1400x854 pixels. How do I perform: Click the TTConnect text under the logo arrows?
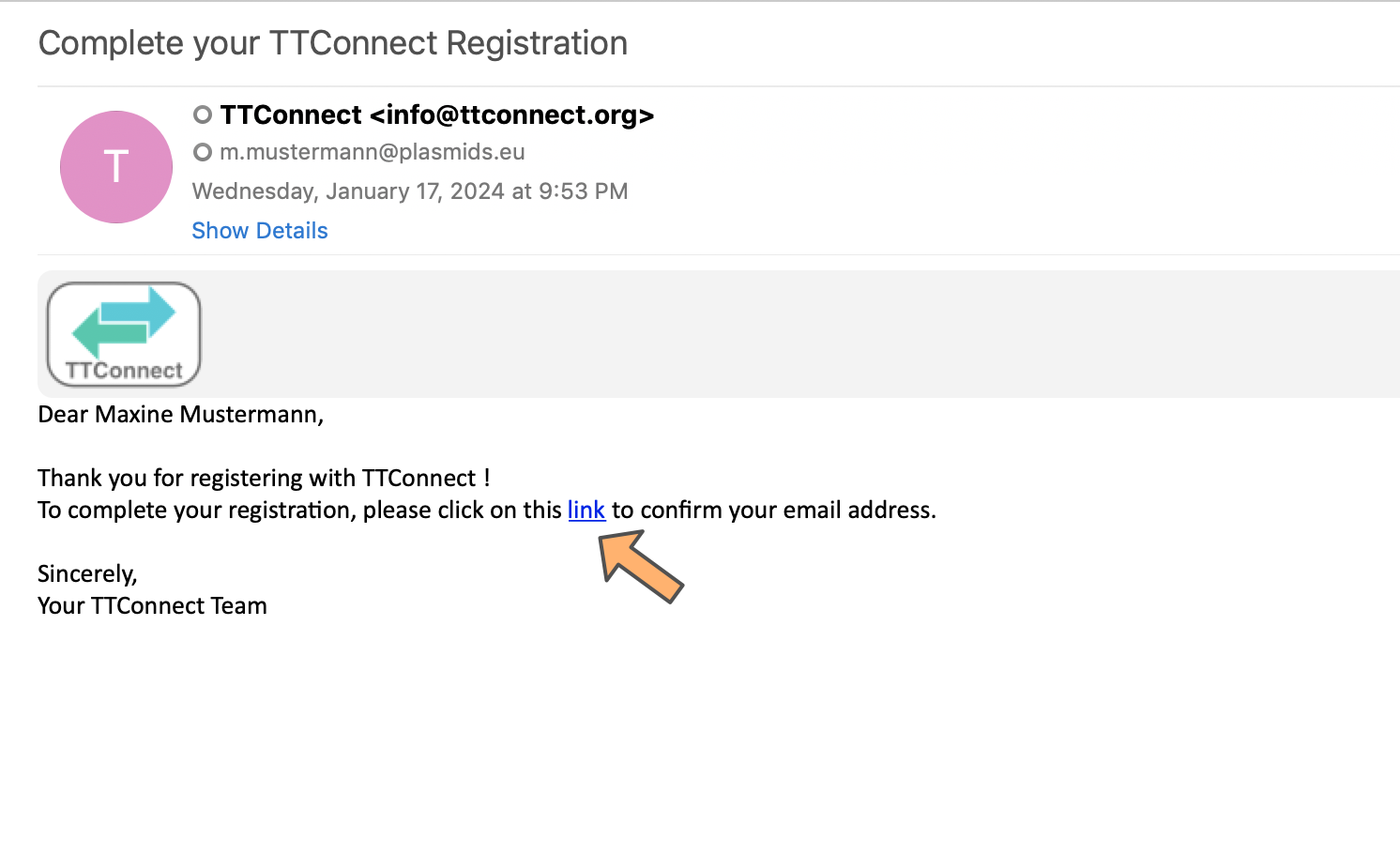tap(124, 371)
